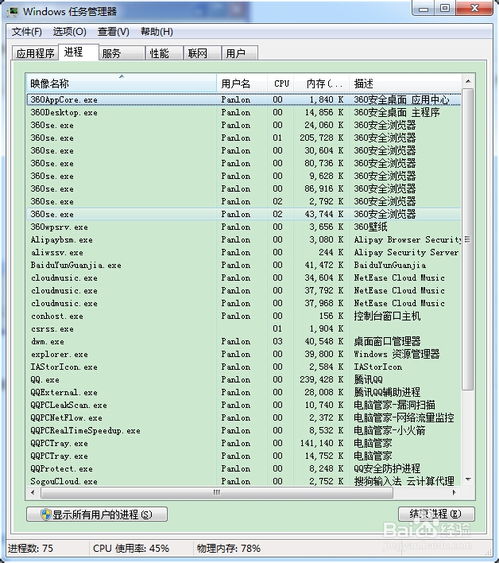Click the horizontal scrollbar thumb
The width and height of the screenshot is (499, 563).
[216, 492]
